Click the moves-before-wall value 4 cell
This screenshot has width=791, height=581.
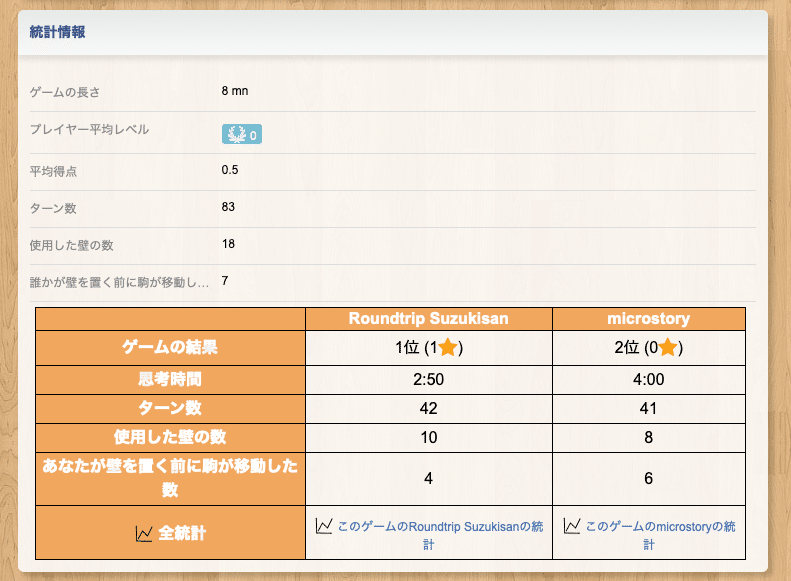click(429, 479)
